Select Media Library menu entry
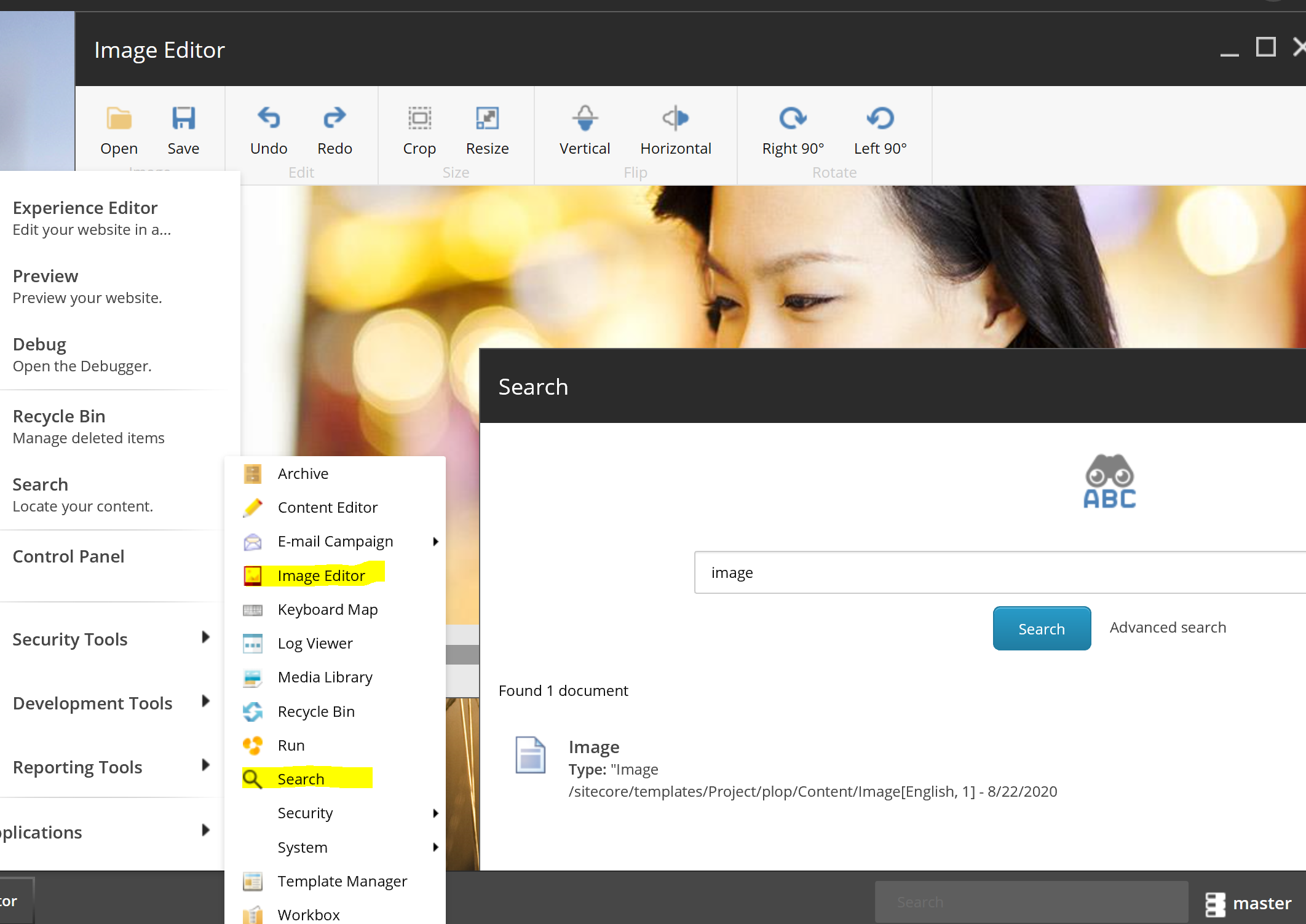Viewport: 1306px width, 924px height. [325, 677]
